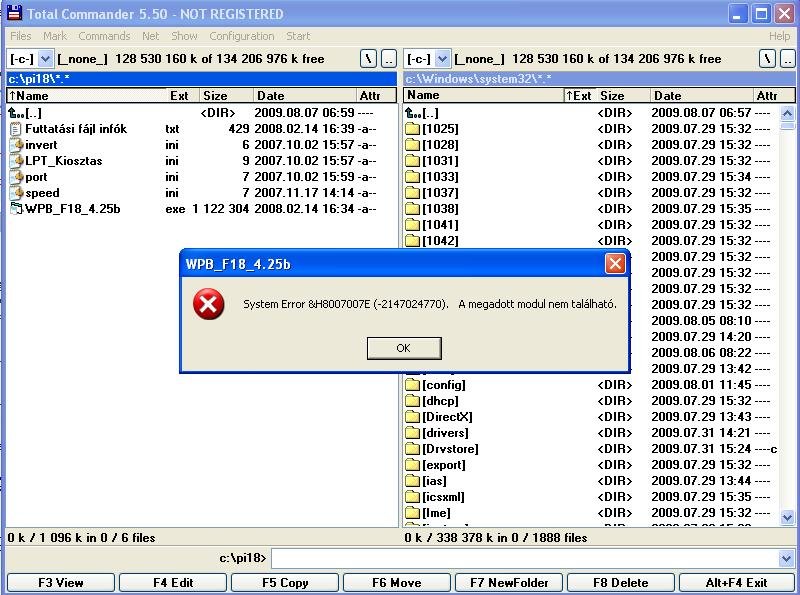This screenshot has width=800, height=595.
Task: Open the Commands menu
Action: pyautogui.click(x=104, y=36)
